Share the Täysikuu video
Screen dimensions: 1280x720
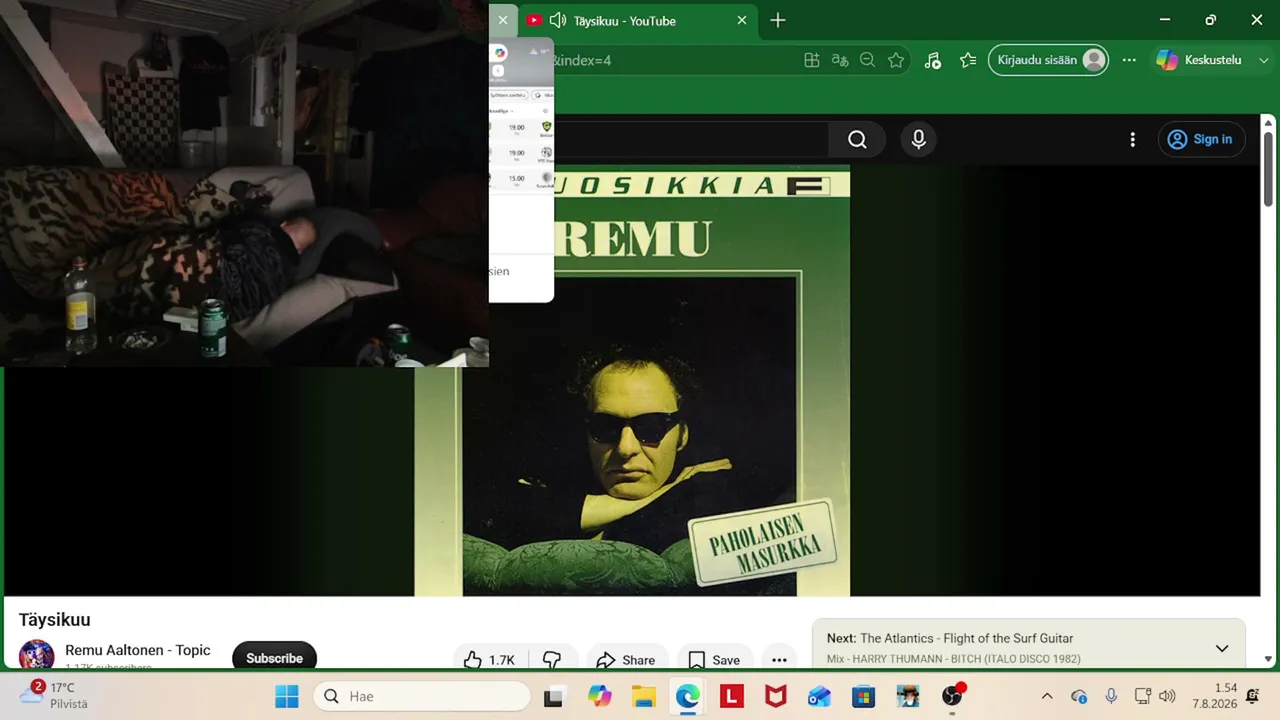tap(626, 660)
